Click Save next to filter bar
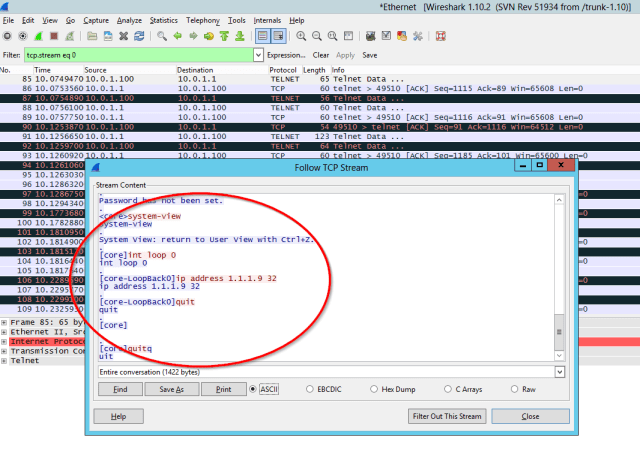 pos(370,55)
